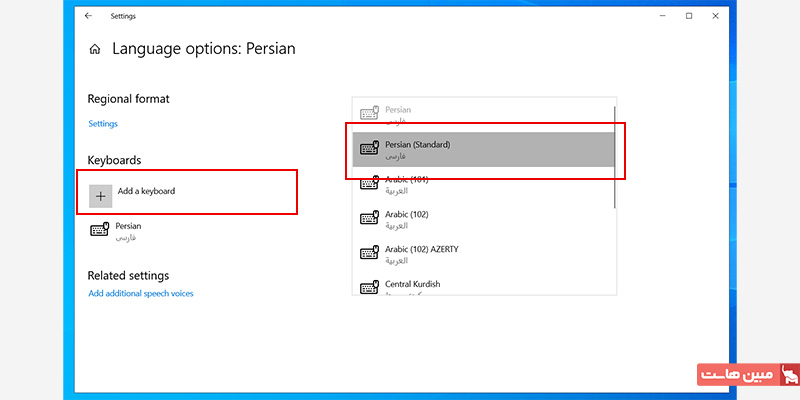Click keyboard icon beside Persian (Standard)

tap(369, 149)
